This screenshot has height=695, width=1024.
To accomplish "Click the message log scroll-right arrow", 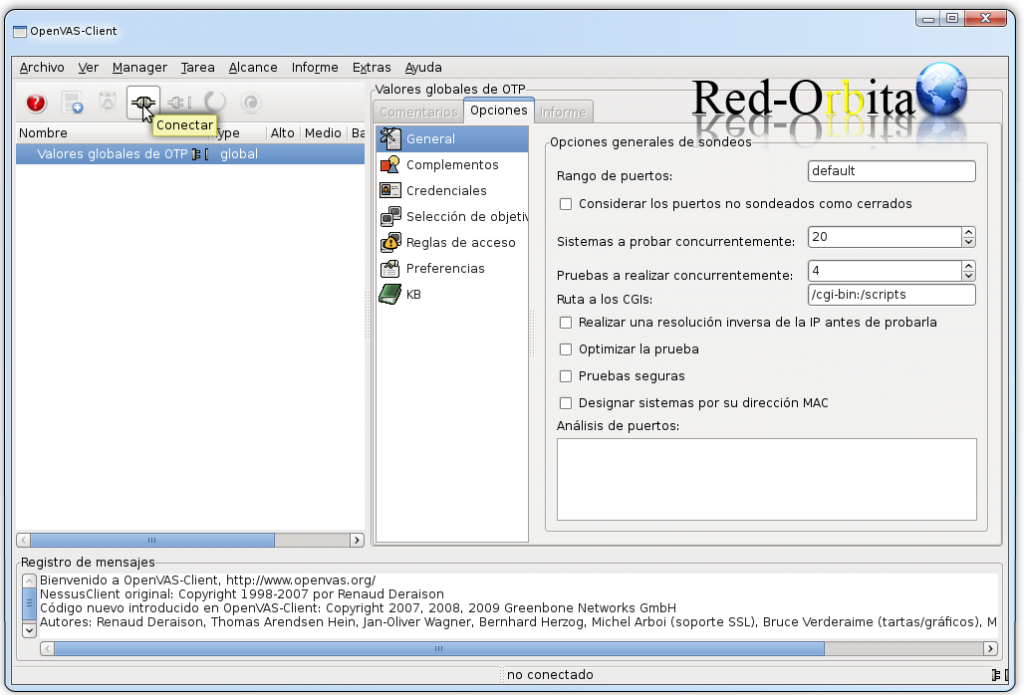I will 990,649.
